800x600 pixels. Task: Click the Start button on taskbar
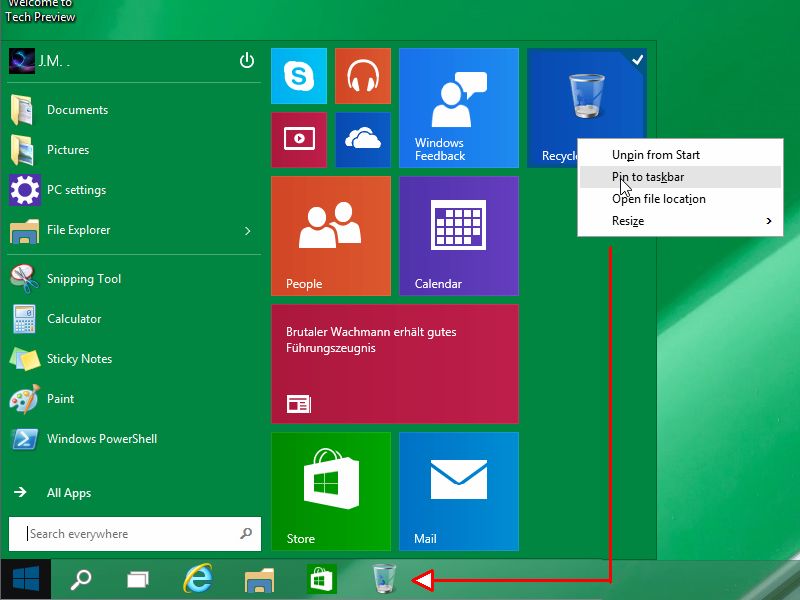click(x=26, y=579)
